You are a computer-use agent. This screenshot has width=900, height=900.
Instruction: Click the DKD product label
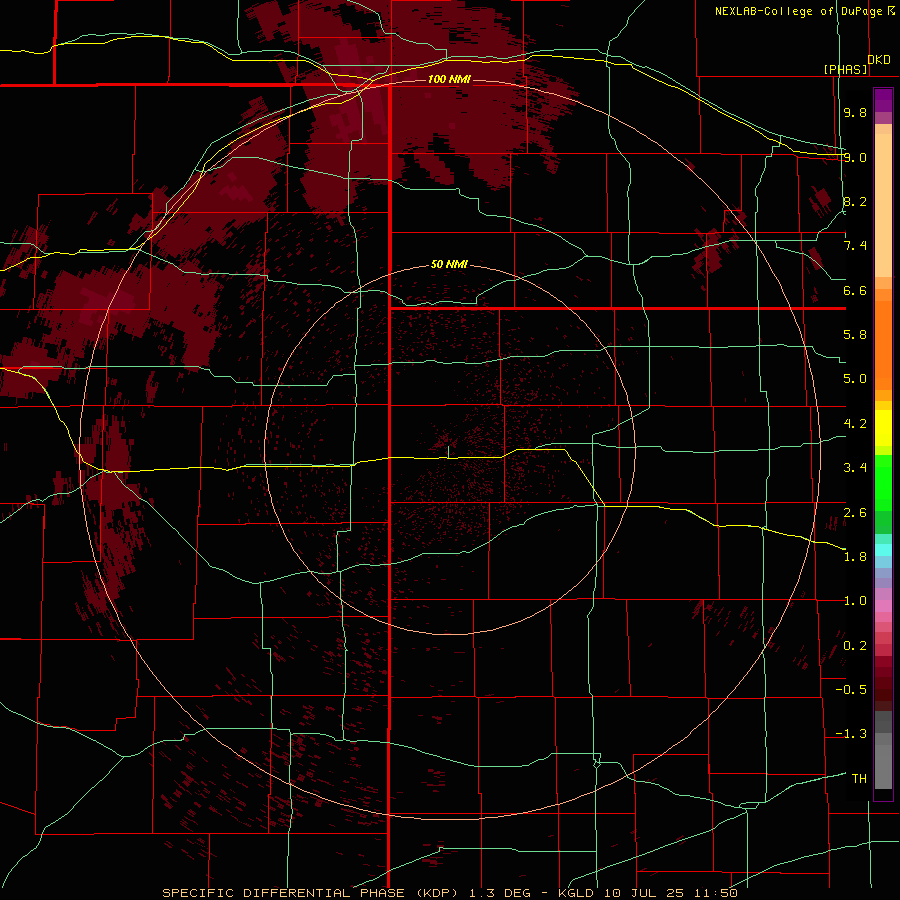click(879, 60)
